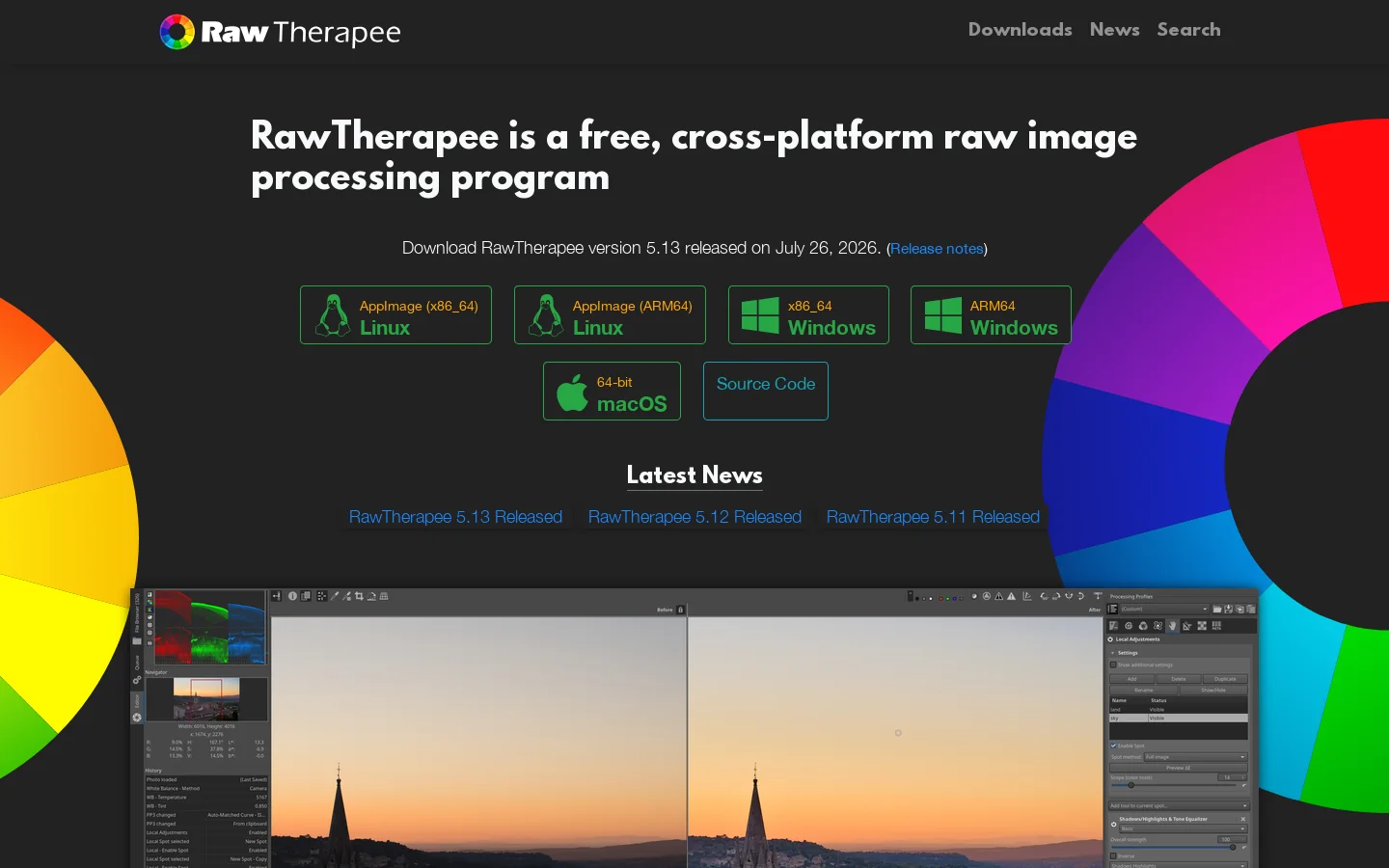The height and width of the screenshot is (868, 1389).
Task: Collapse the Settings expander triangle
Action: 1112,653
